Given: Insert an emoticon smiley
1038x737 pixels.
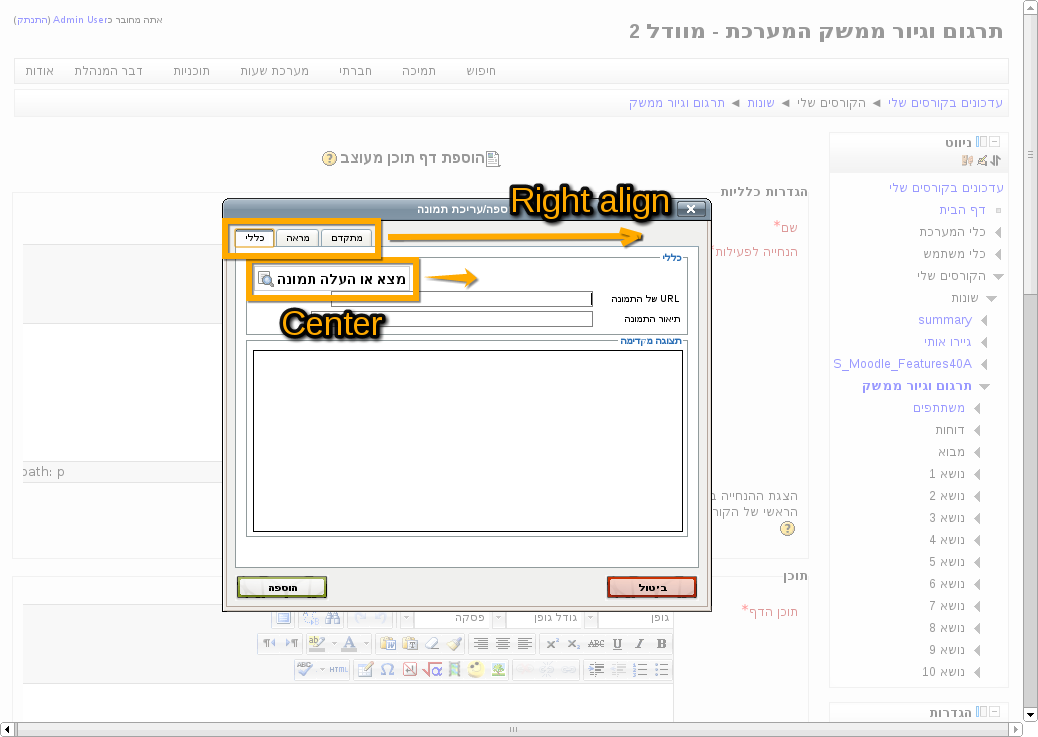Looking at the screenshot, I should [x=476, y=670].
